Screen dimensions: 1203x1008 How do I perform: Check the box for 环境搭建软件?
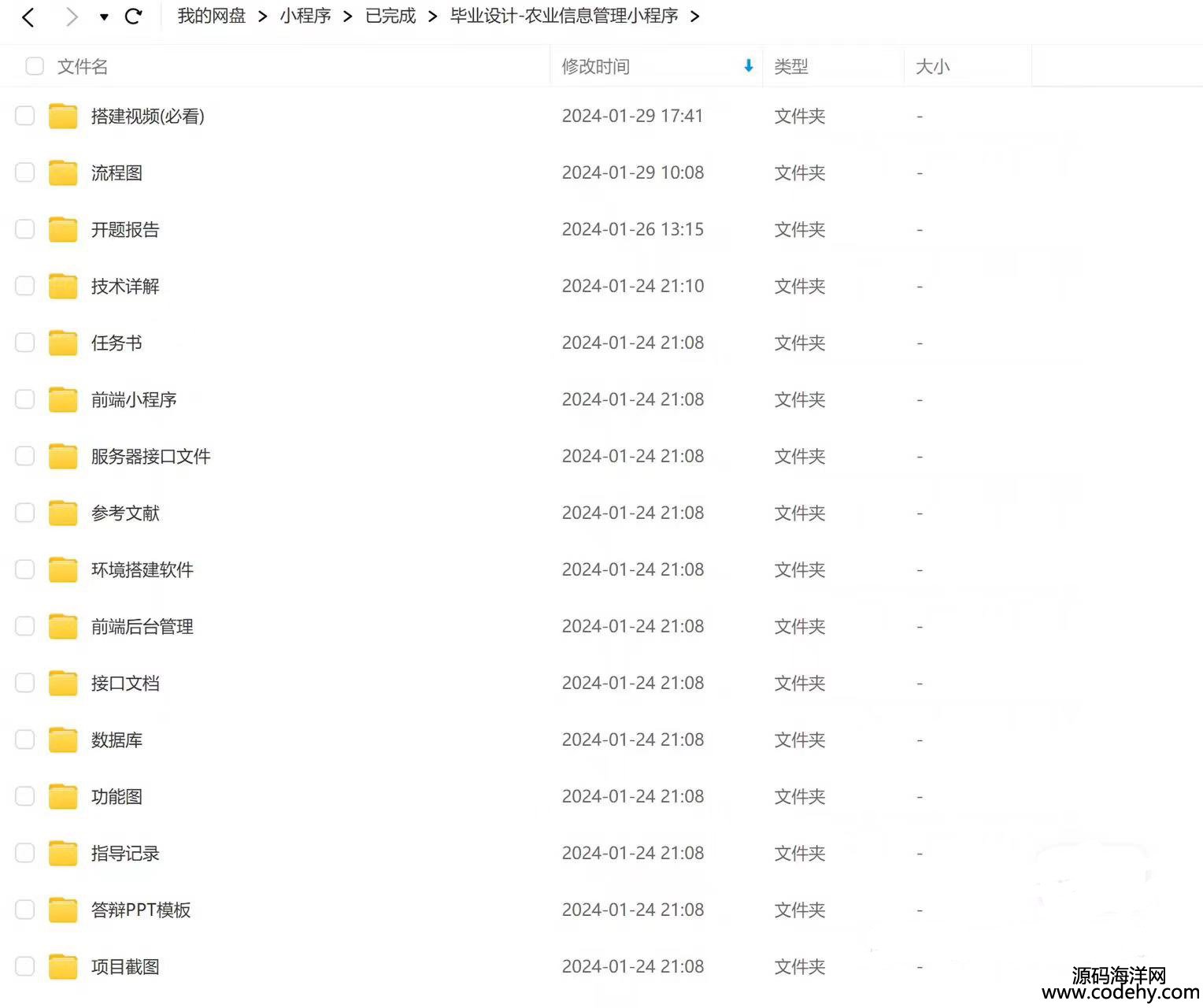25,569
